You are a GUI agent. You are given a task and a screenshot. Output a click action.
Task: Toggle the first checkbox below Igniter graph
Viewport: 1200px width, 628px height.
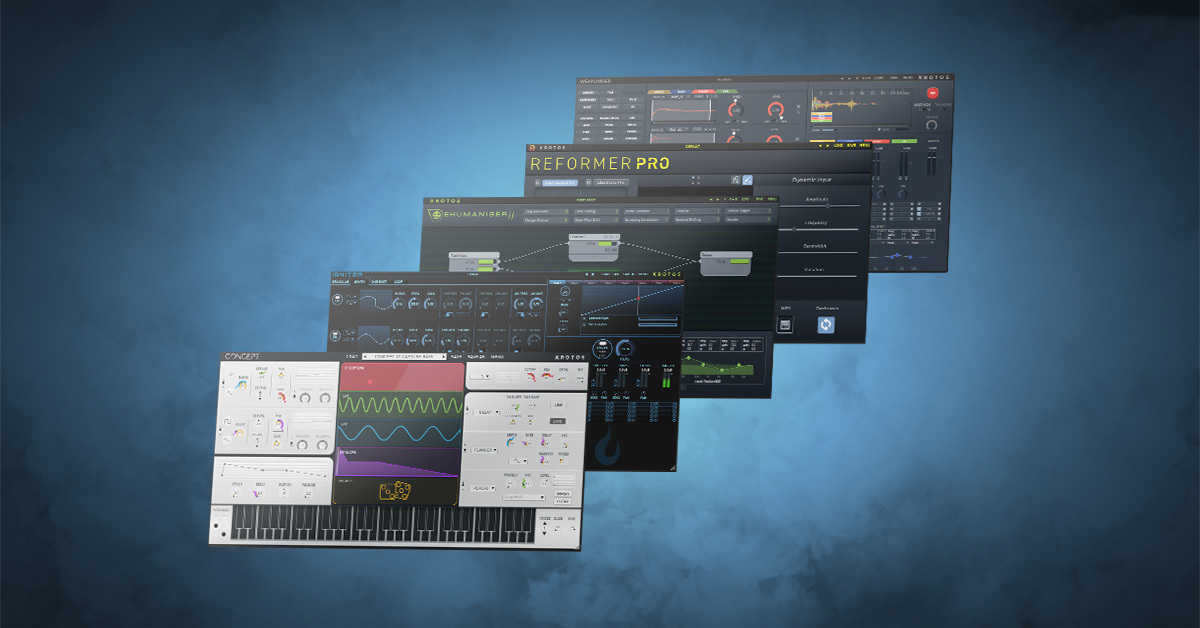(x=584, y=318)
